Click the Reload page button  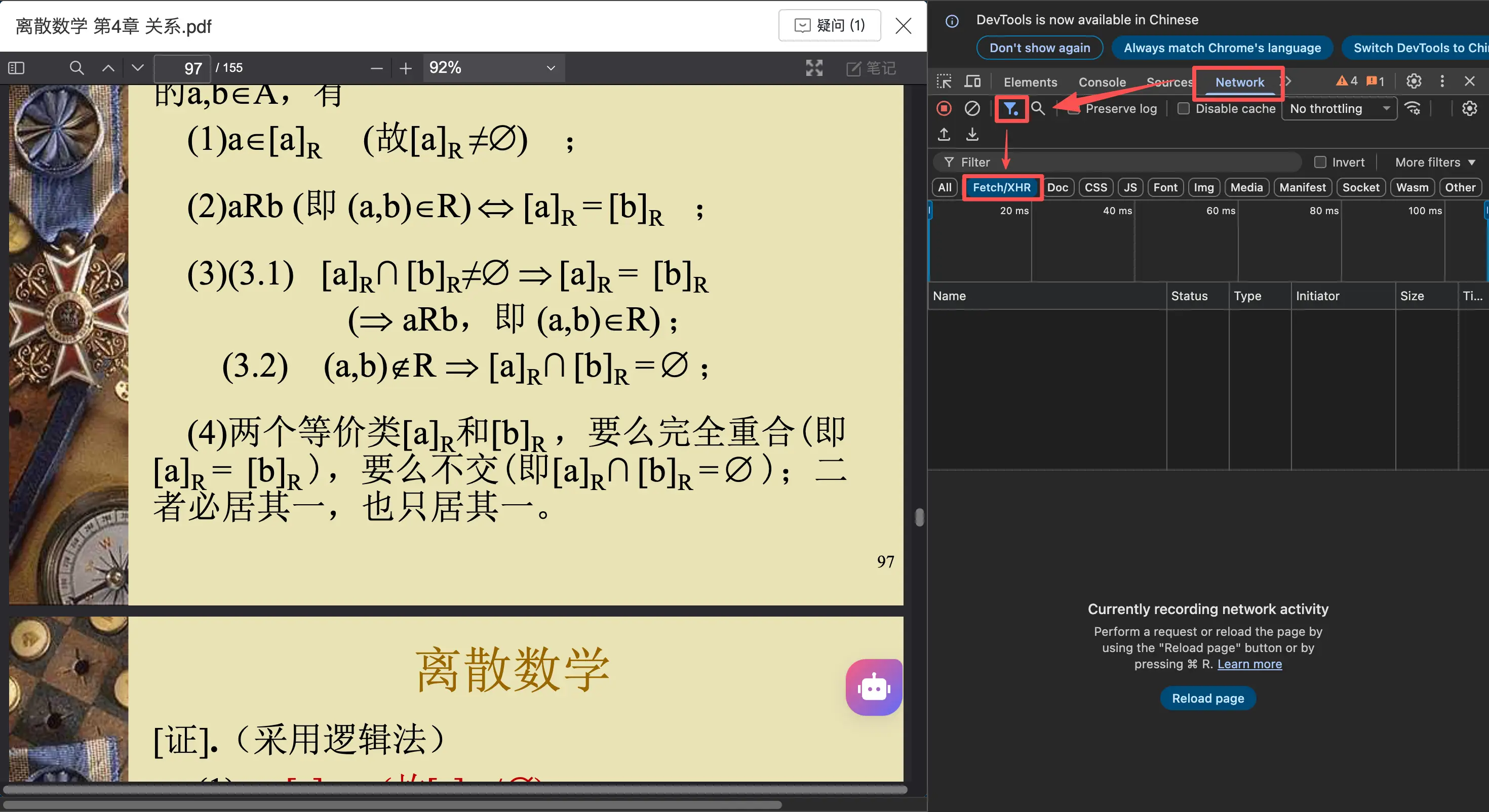coord(1207,698)
